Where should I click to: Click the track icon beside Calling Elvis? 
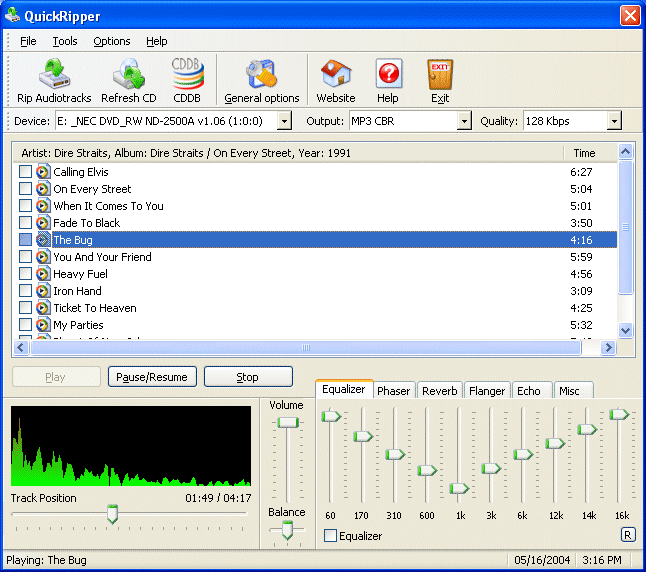click(43, 172)
